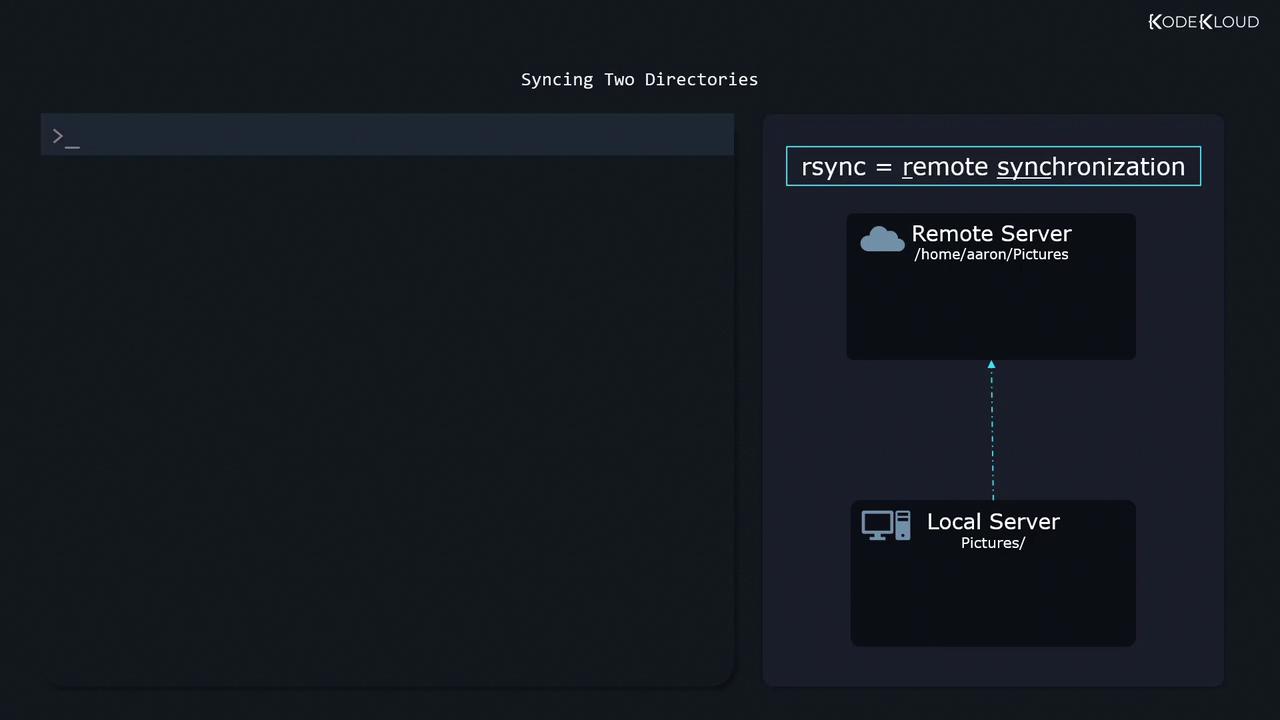Click the word rsync in definition box
This screenshot has height=720, width=1280.
click(x=833, y=167)
